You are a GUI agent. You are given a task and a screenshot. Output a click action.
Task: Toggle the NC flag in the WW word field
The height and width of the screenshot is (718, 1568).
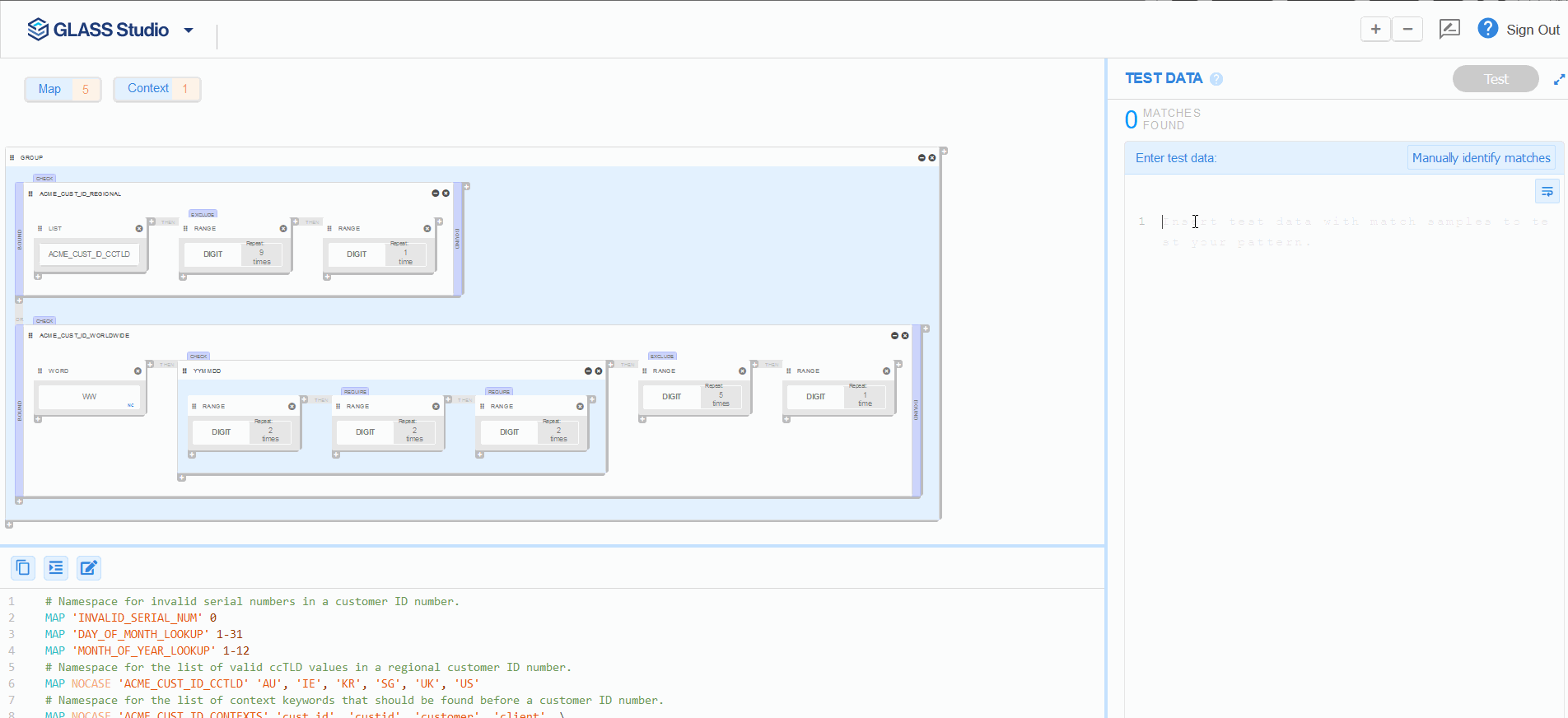pos(130,405)
